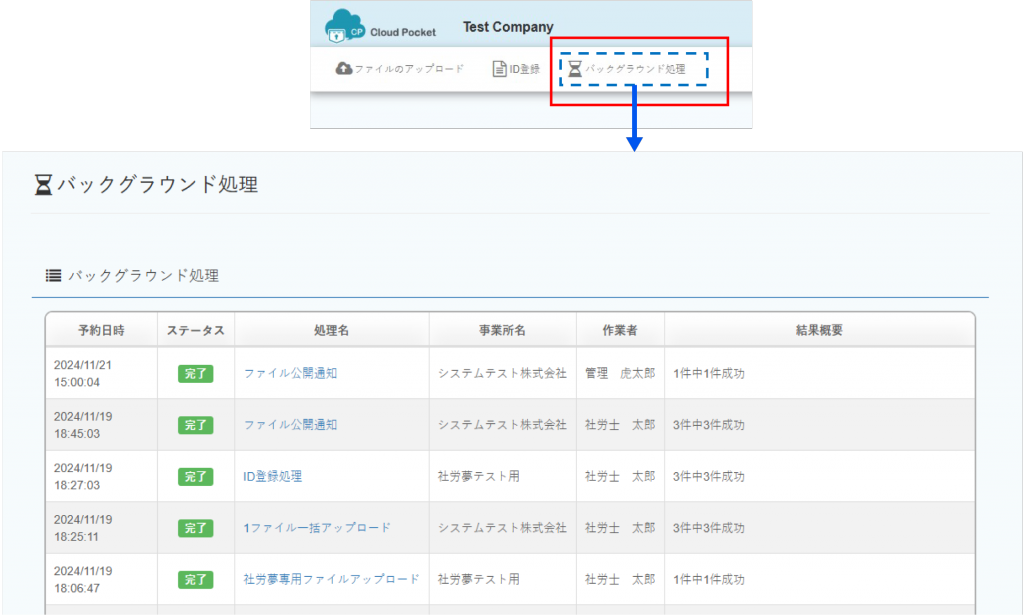
Task: Click システムテスト株式会社 in the 18:45:03 row
Action: click(x=502, y=425)
